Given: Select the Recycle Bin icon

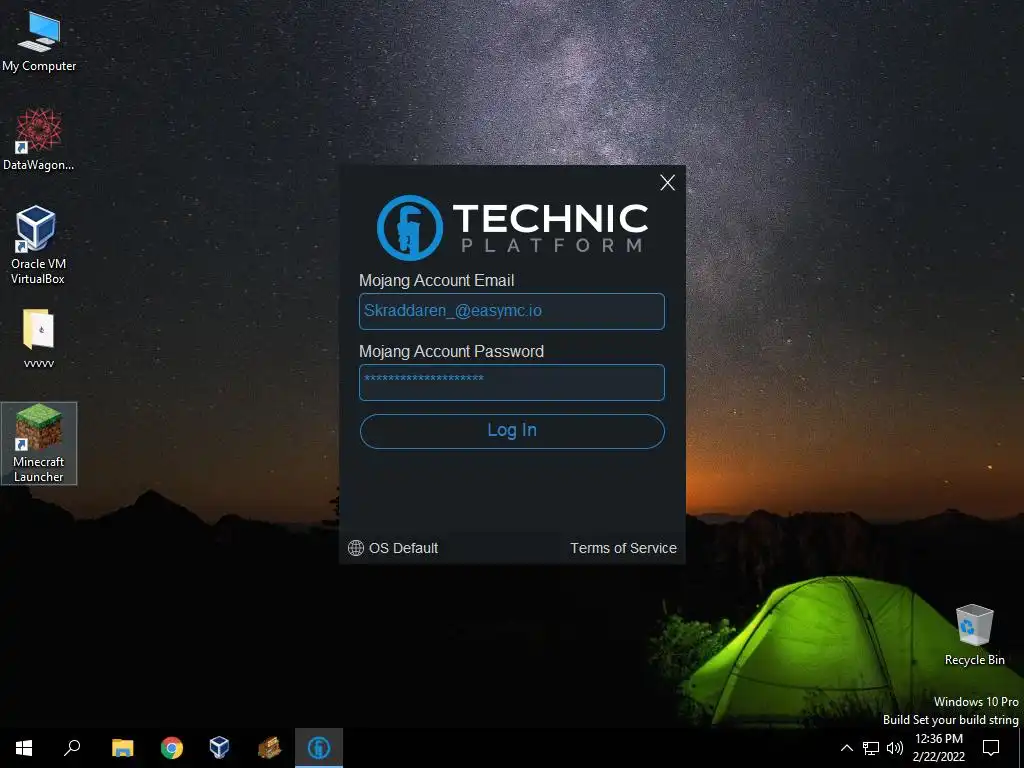Looking at the screenshot, I should (974, 635).
